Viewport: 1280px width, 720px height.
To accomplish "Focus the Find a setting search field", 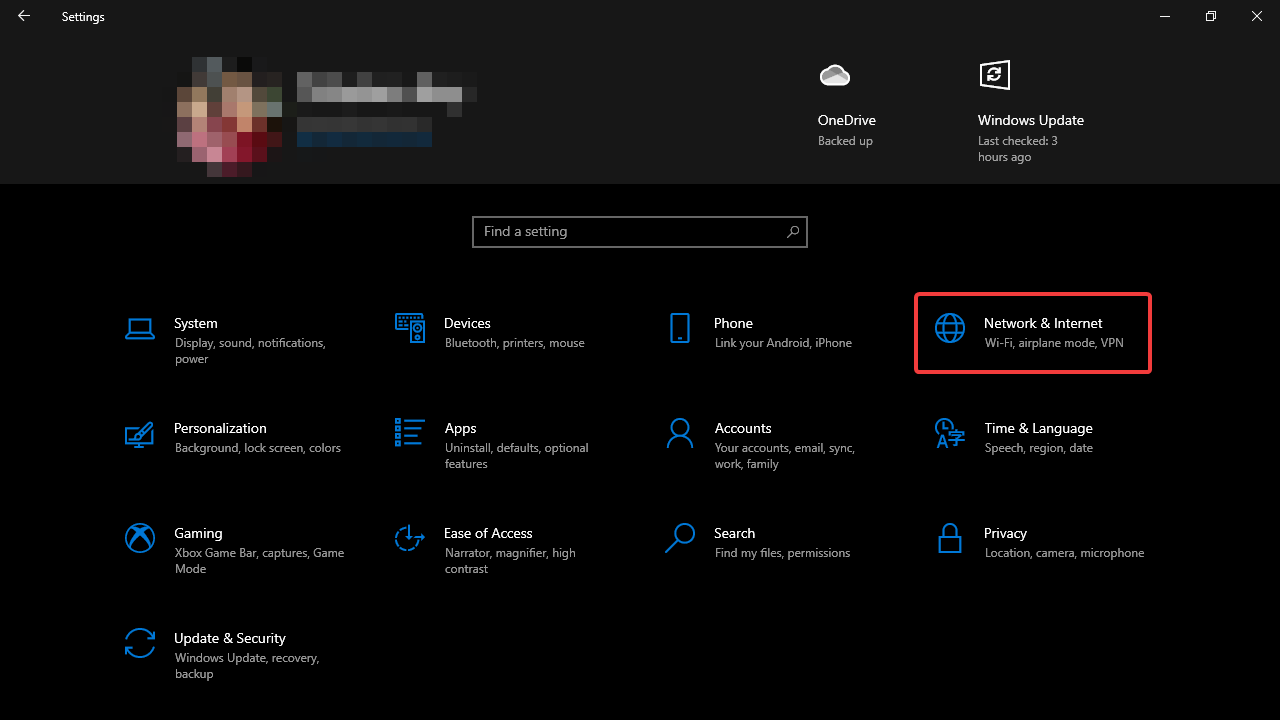I will (640, 232).
